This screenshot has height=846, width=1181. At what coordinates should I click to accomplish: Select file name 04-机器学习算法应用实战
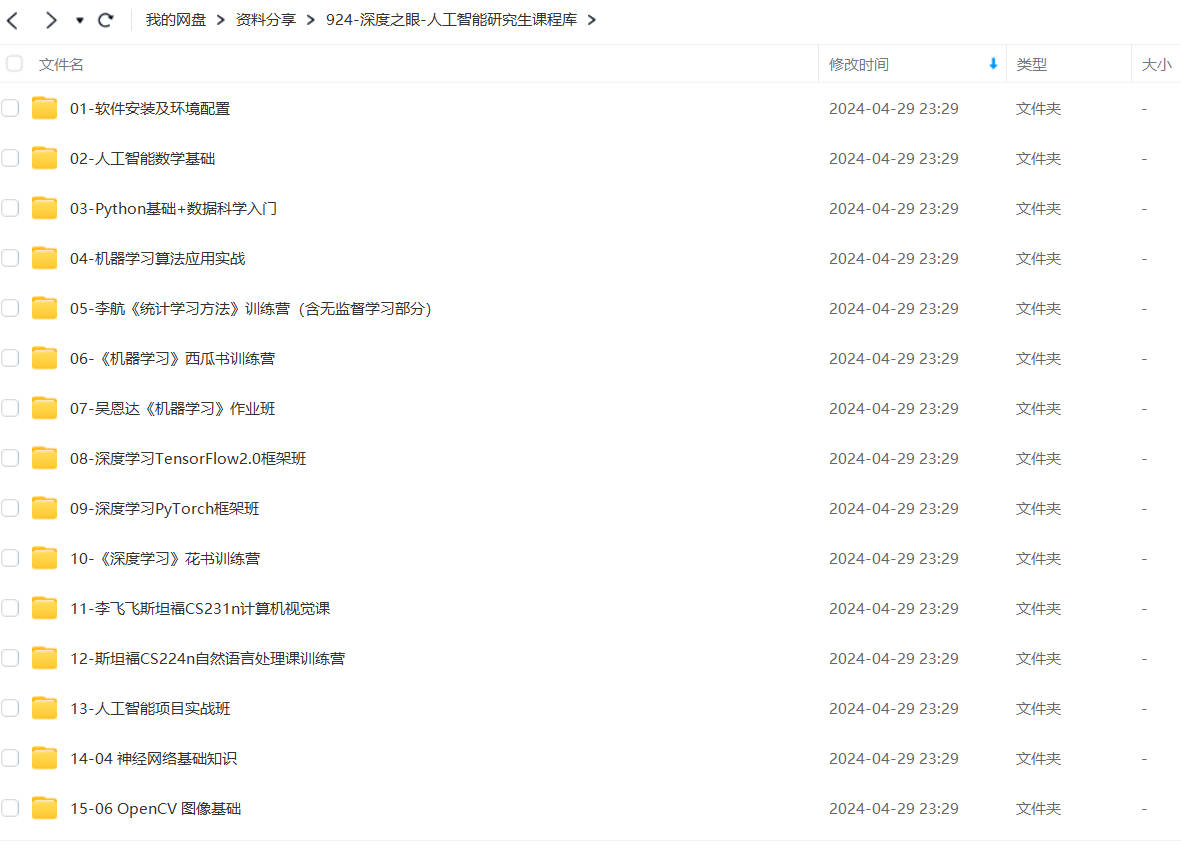[x=157, y=258]
